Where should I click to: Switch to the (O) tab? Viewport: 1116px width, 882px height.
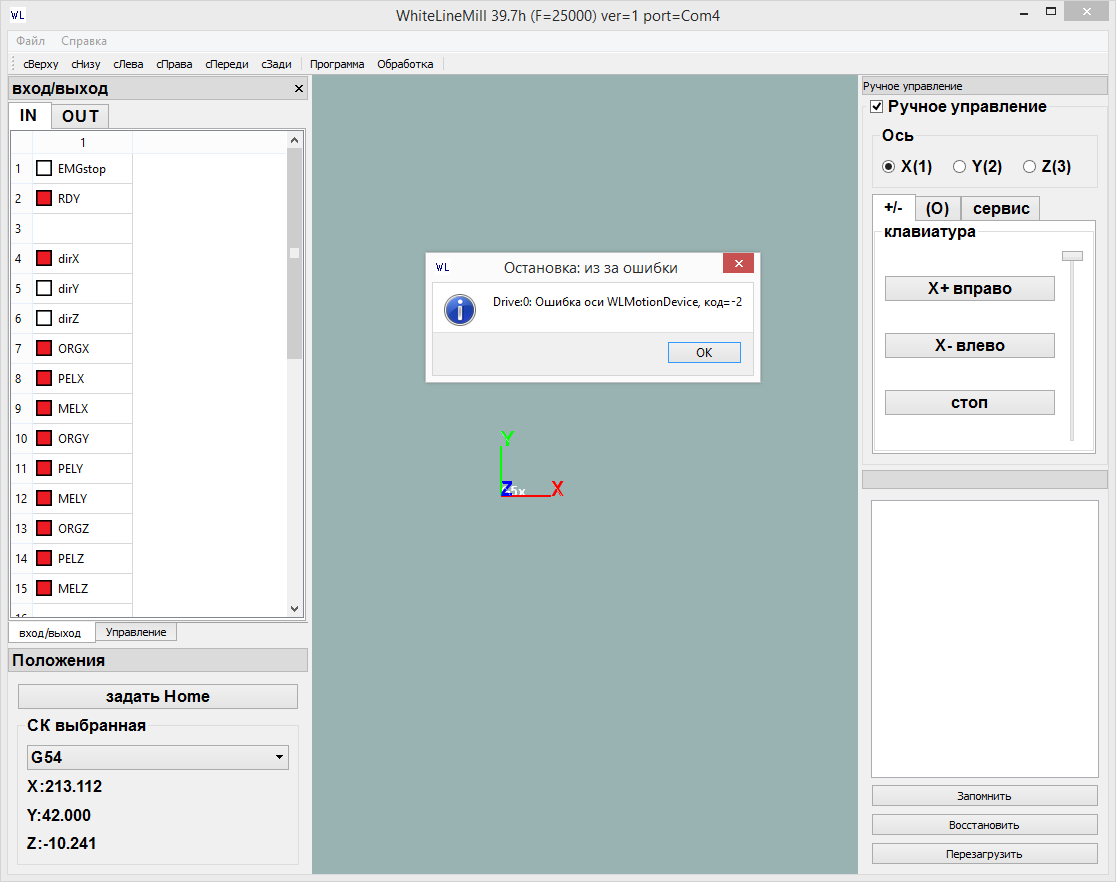click(937, 209)
